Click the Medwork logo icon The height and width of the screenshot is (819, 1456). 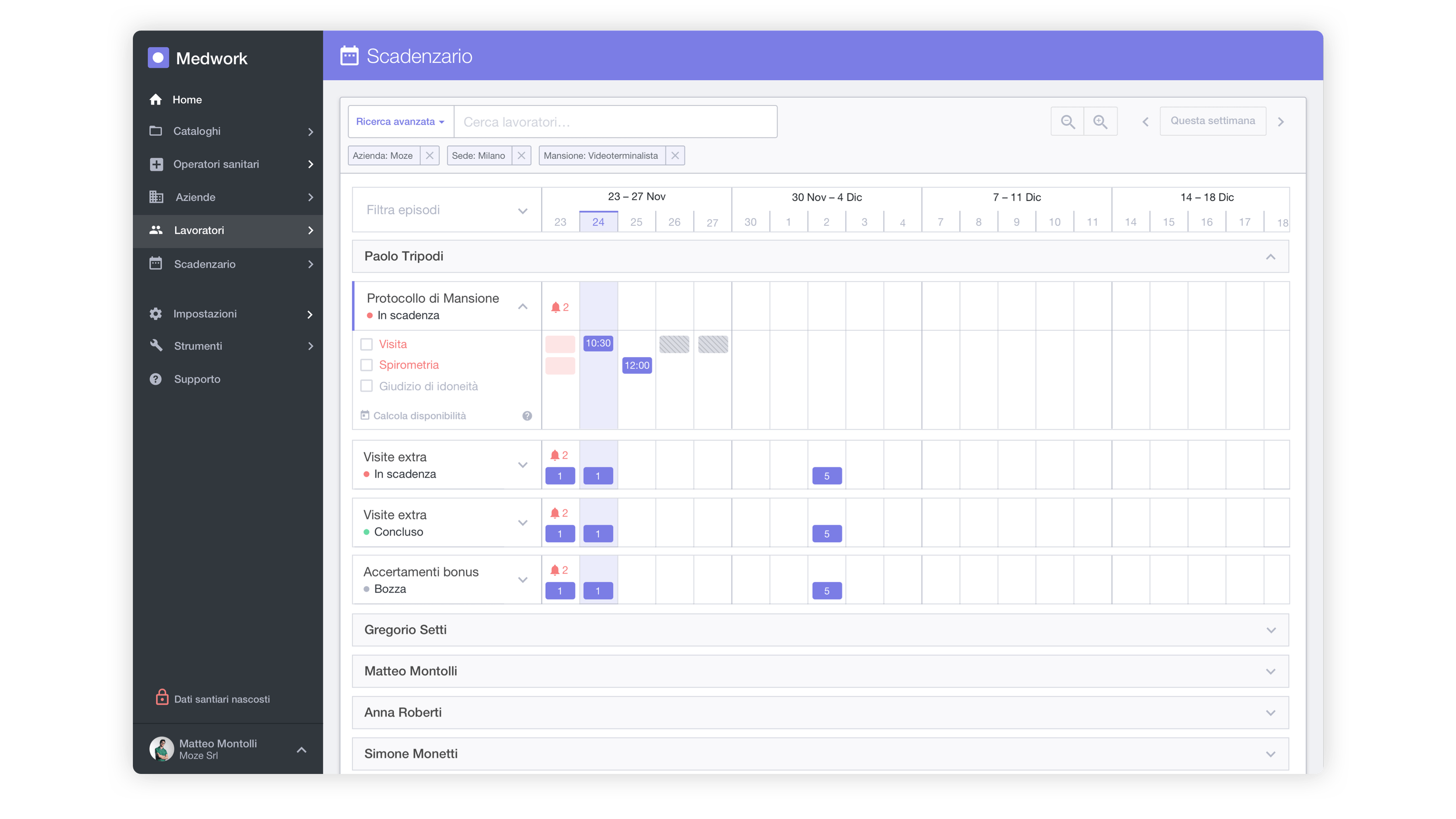tap(158, 58)
